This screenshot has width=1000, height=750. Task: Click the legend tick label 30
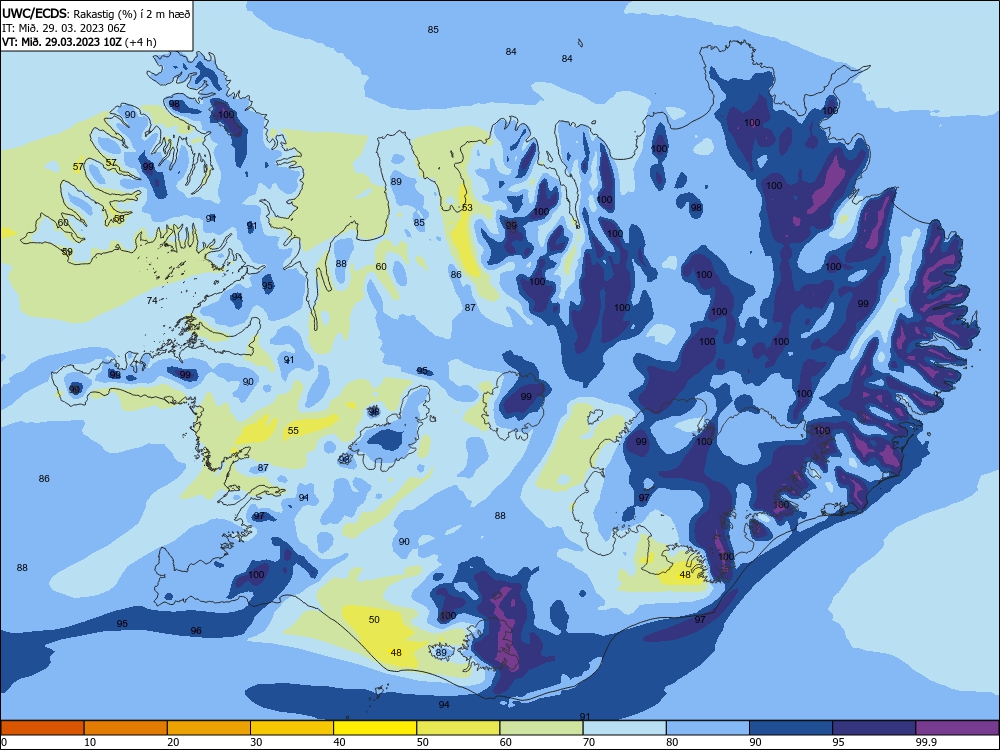click(256, 742)
